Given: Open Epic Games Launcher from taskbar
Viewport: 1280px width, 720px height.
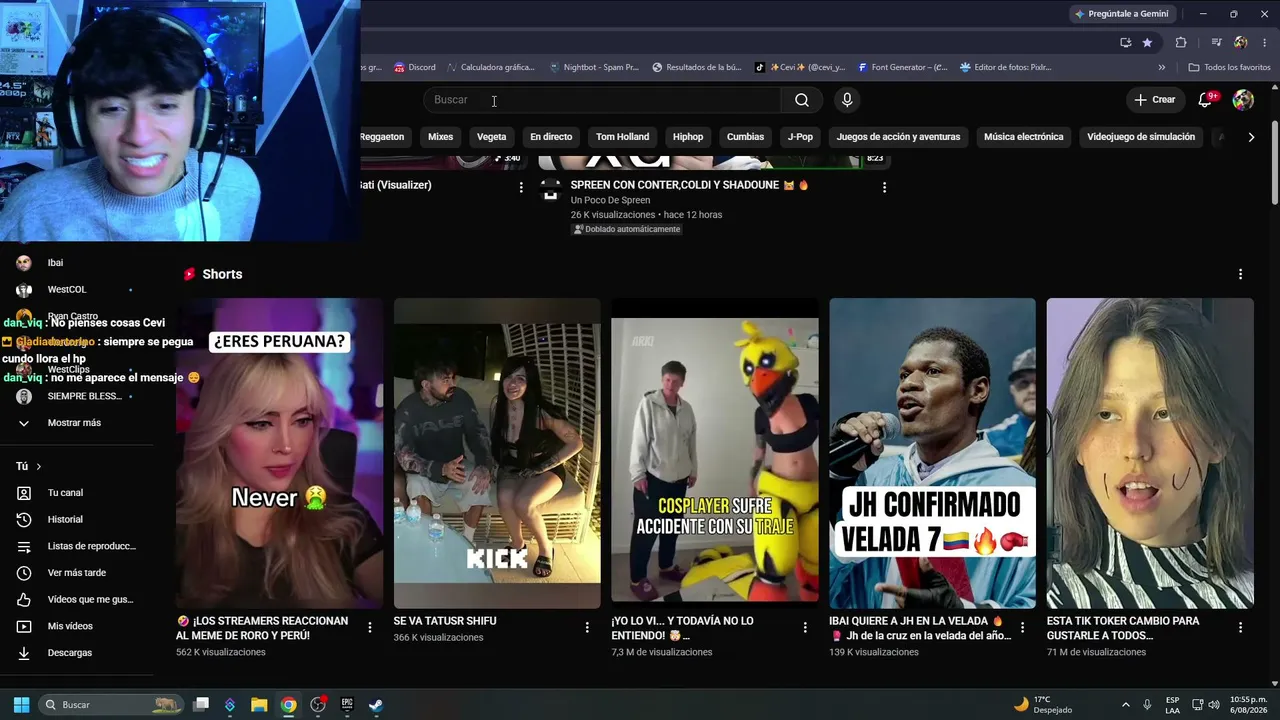Looking at the screenshot, I should (347, 705).
